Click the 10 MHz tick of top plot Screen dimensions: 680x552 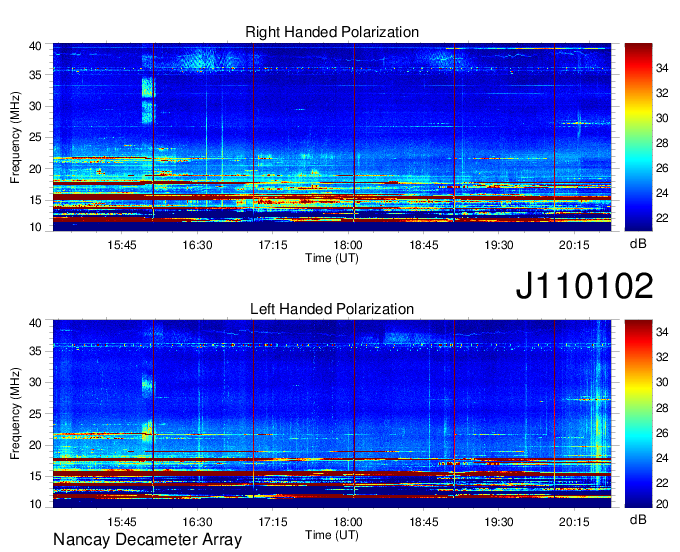(x=36, y=227)
